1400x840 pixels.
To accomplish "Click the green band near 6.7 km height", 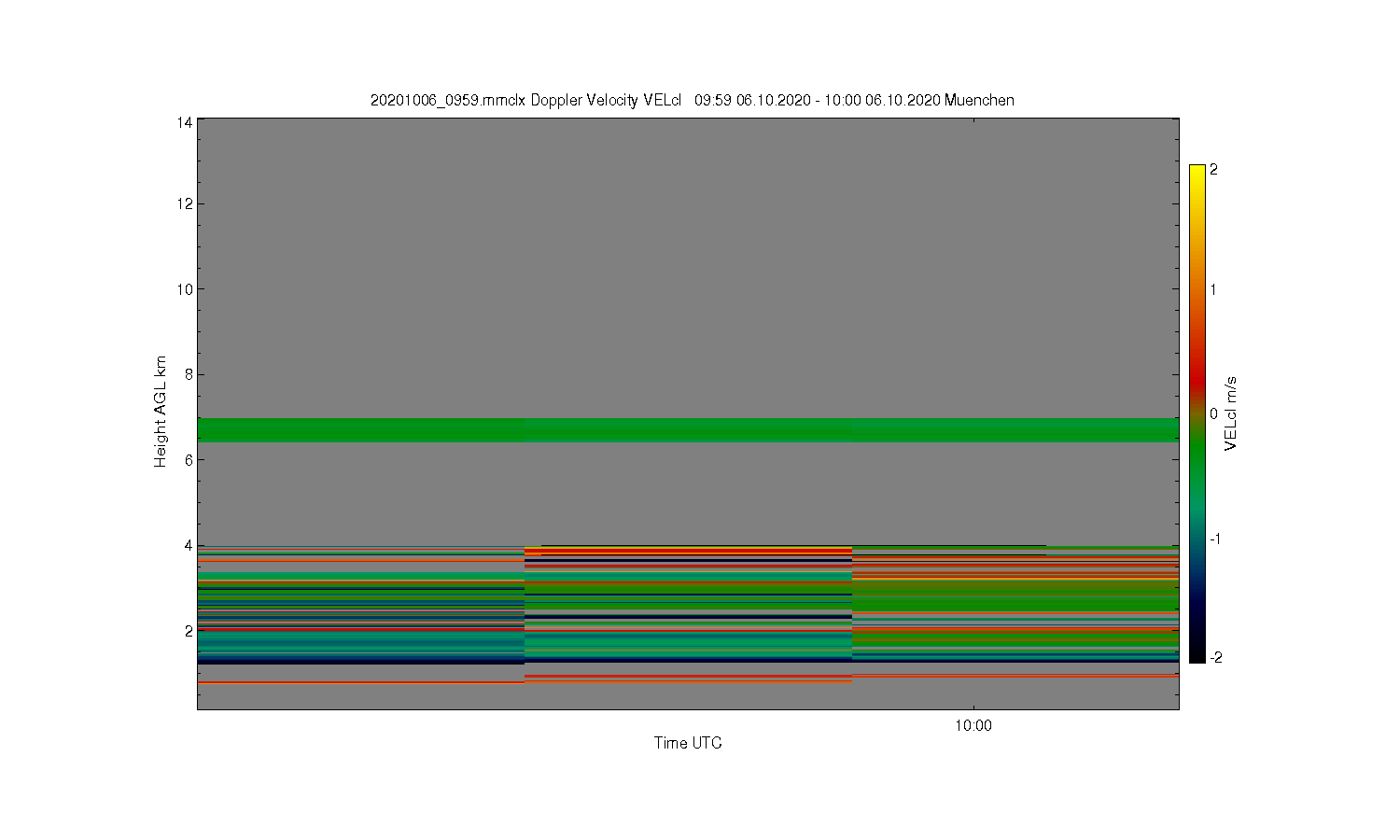I will [x=688, y=429].
